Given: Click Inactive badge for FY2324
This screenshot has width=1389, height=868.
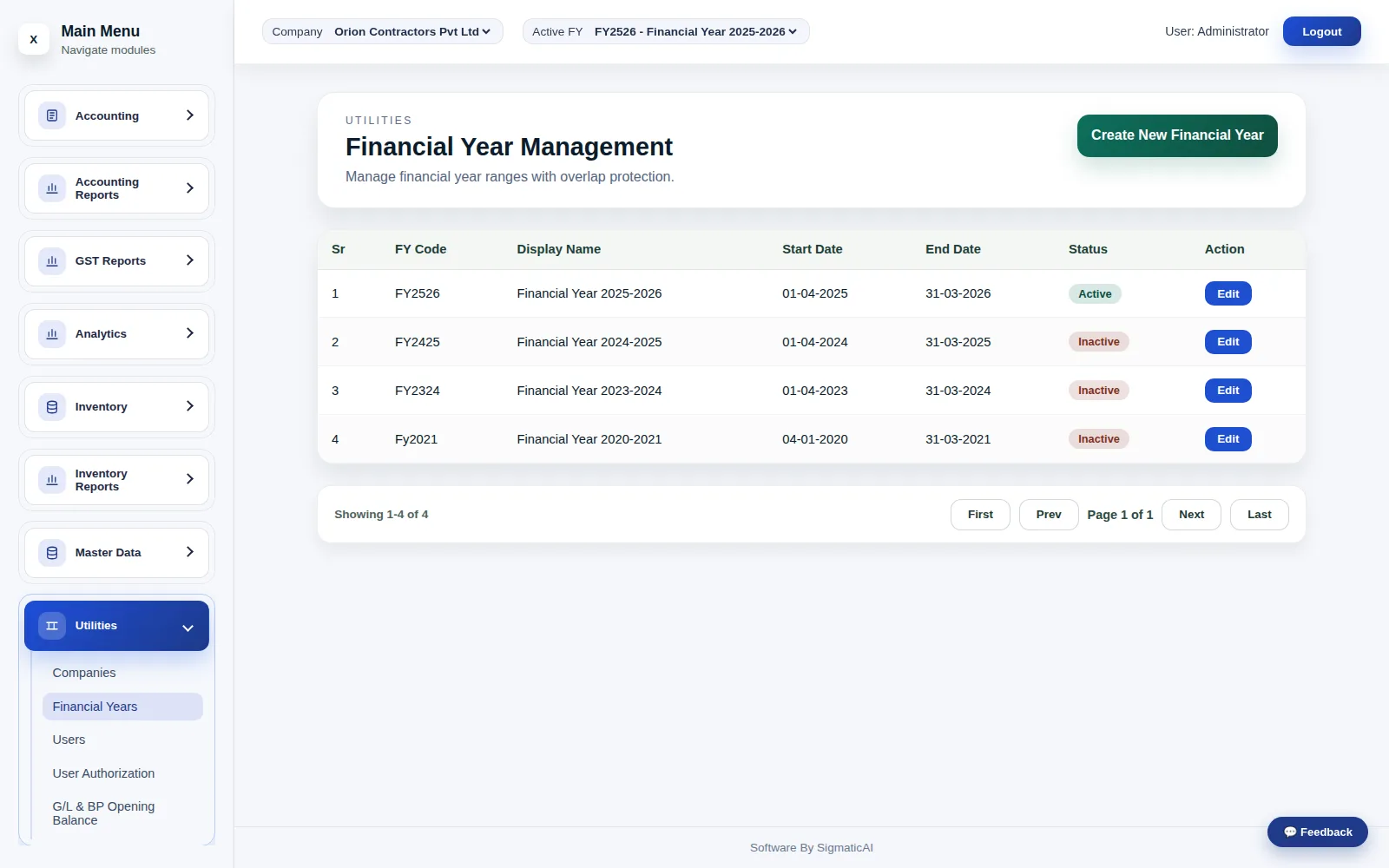Looking at the screenshot, I should (1098, 391).
